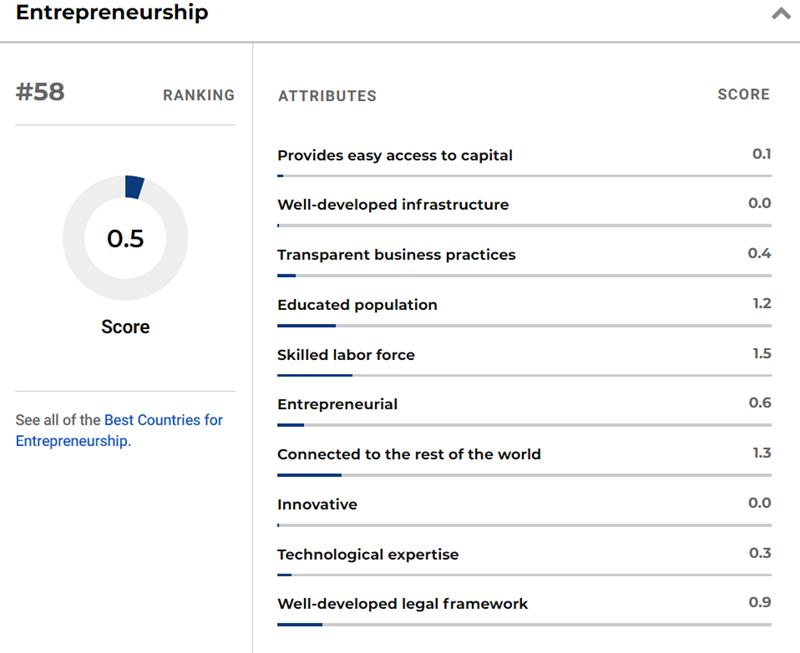Select the Technological expertise attribute
Screen dimensions: 800x653
(x=367, y=554)
